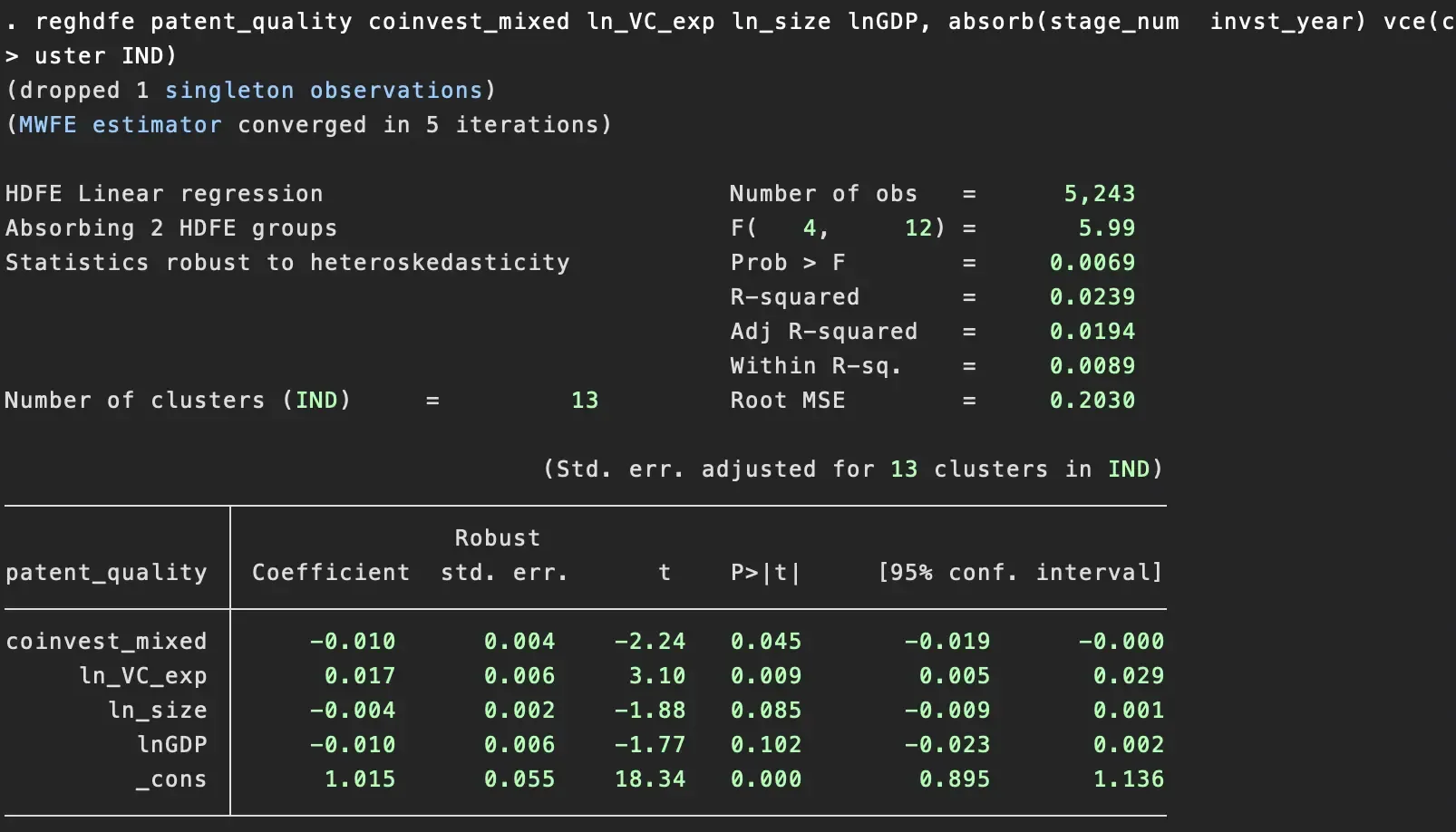
Task: Click the ln_VC_exp row label
Action: [x=142, y=676]
